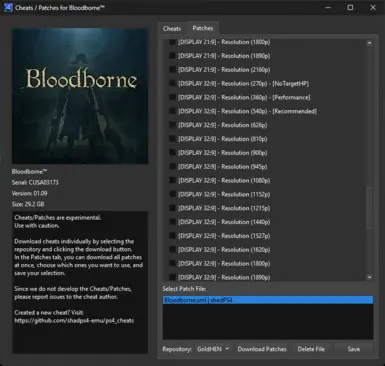The height and width of the screenshot is (366, 385).
Task: Click the patch list scroll-up arrow
Action: tap(369, 43)
